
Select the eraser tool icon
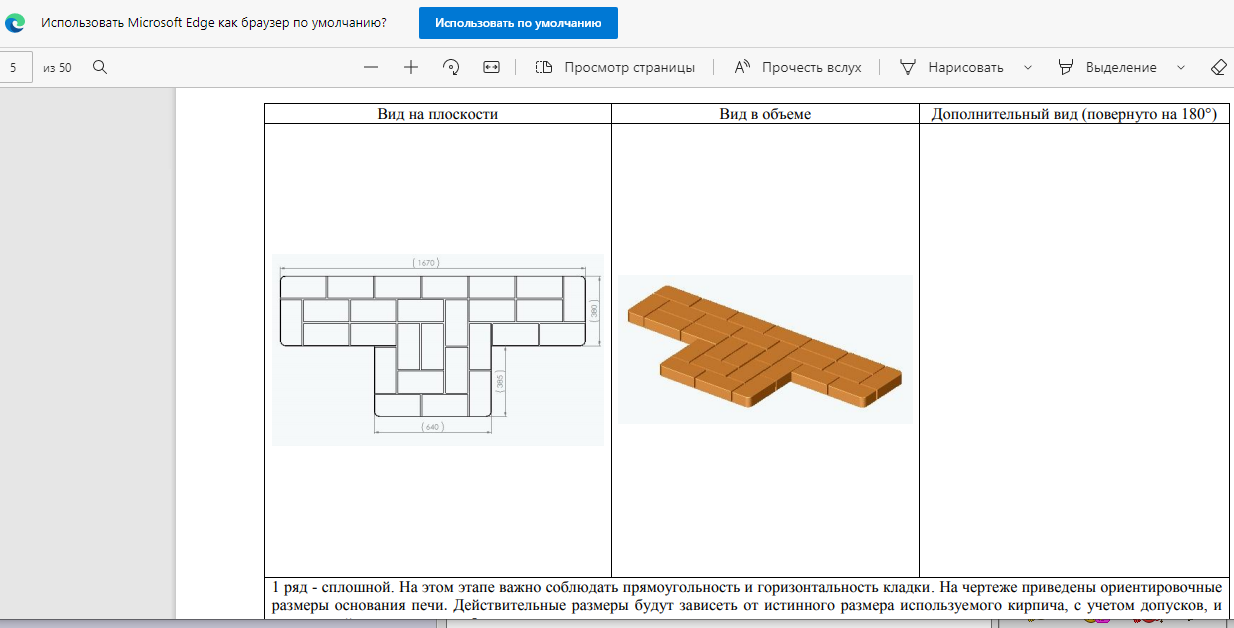click(1218, 67)
